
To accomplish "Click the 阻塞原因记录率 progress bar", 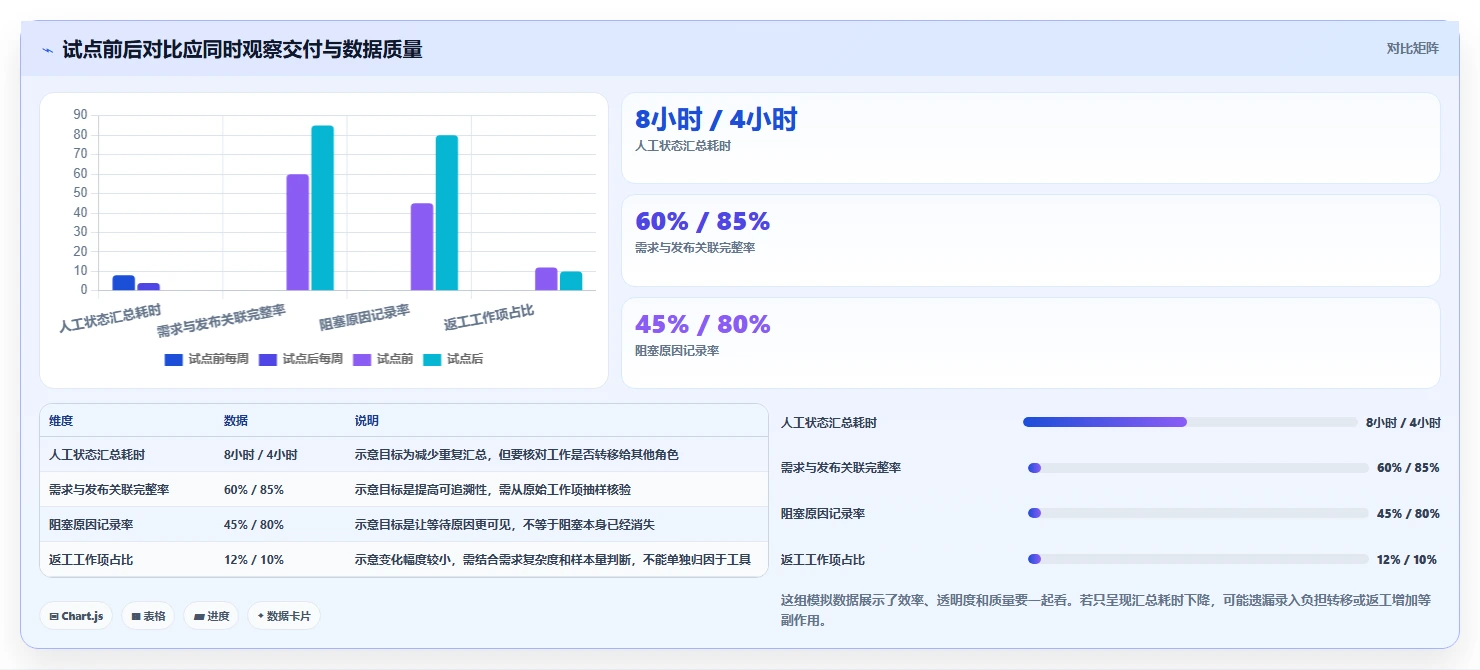I will pos(1198,513).
